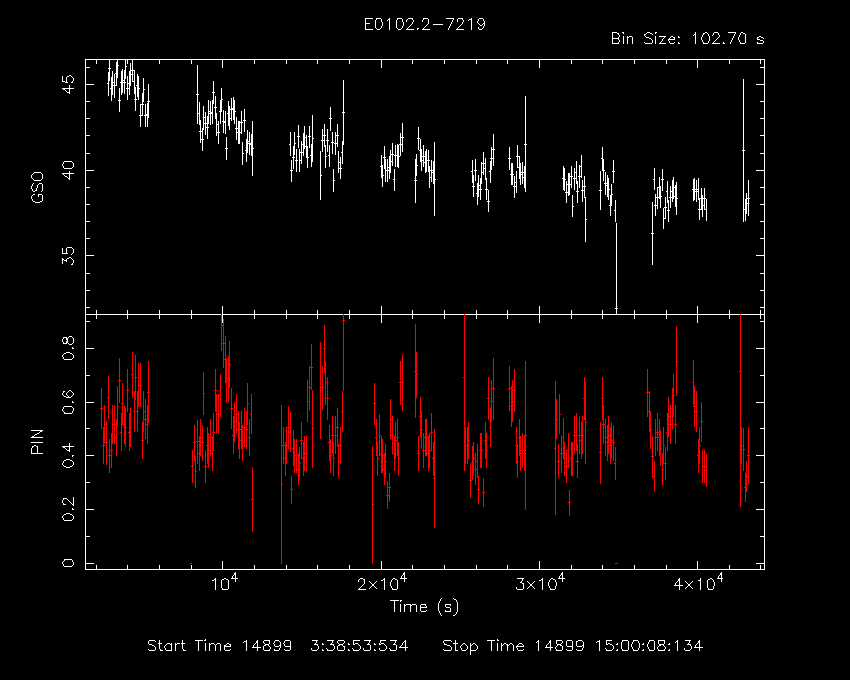Select the Start Time 14899 3:38:53:534 text
The width and height of the screenshot is (850, 680).
click(x=278, y=646)
